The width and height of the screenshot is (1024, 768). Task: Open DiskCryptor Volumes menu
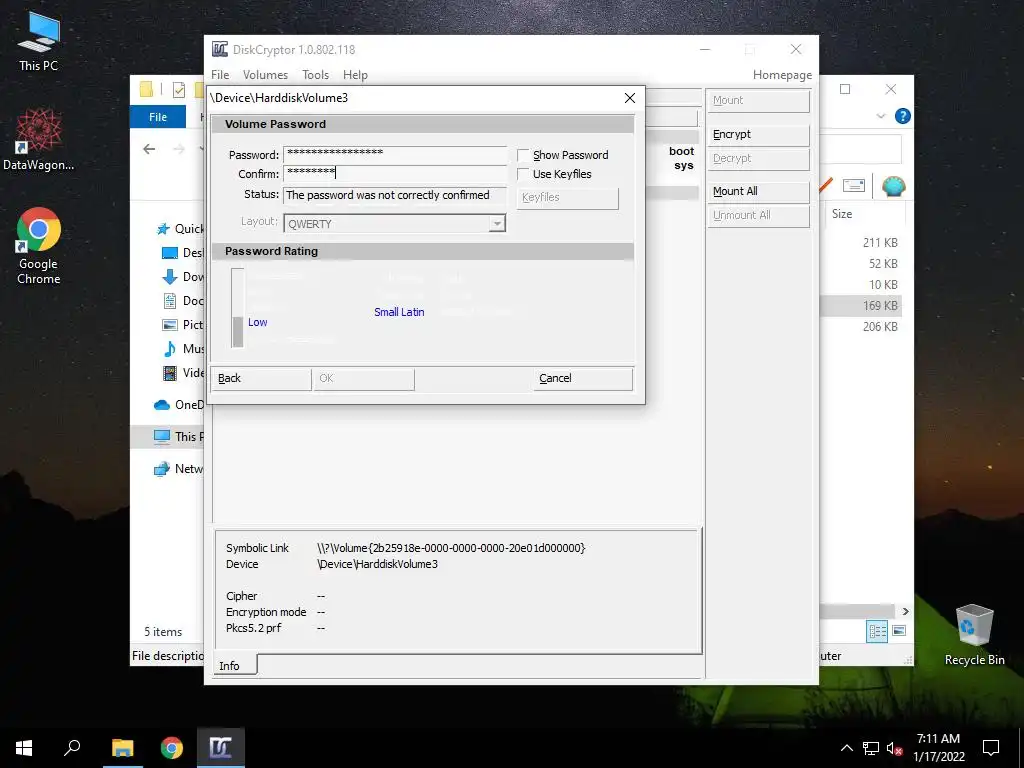[x=265, y=75]
